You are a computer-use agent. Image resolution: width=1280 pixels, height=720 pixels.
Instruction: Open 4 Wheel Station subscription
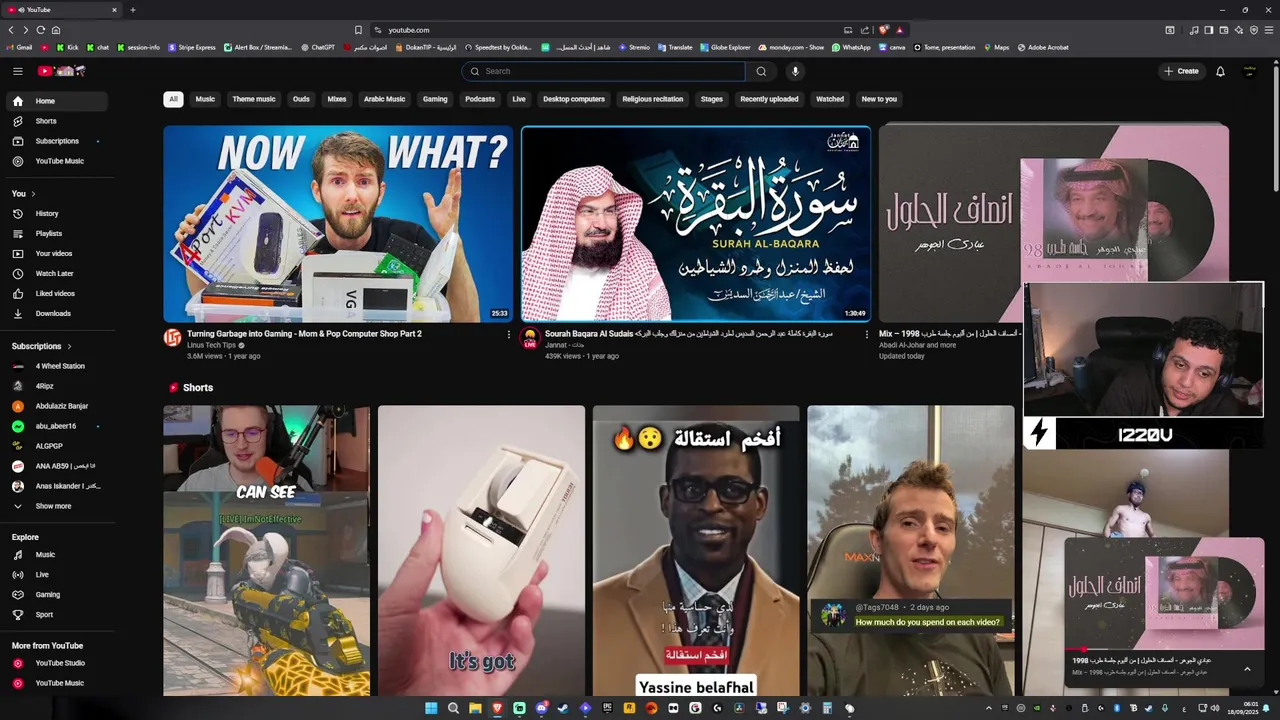(58, 366)
